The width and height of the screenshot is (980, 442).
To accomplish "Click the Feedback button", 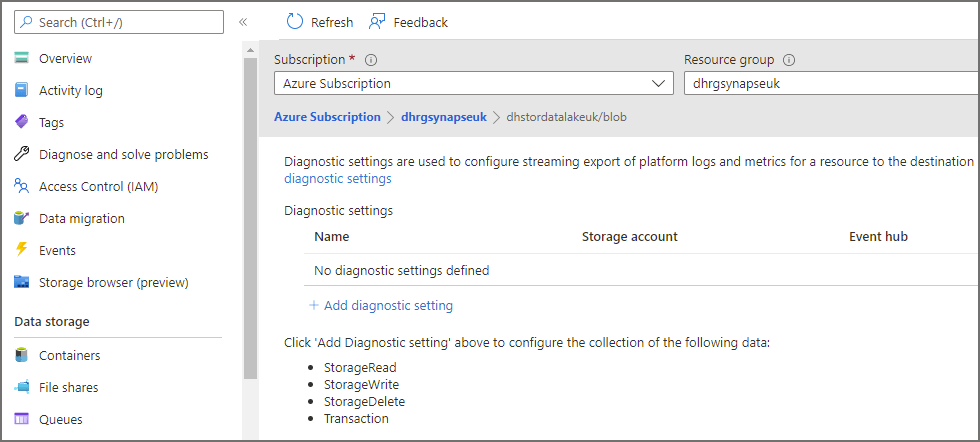I will [409, 22].
